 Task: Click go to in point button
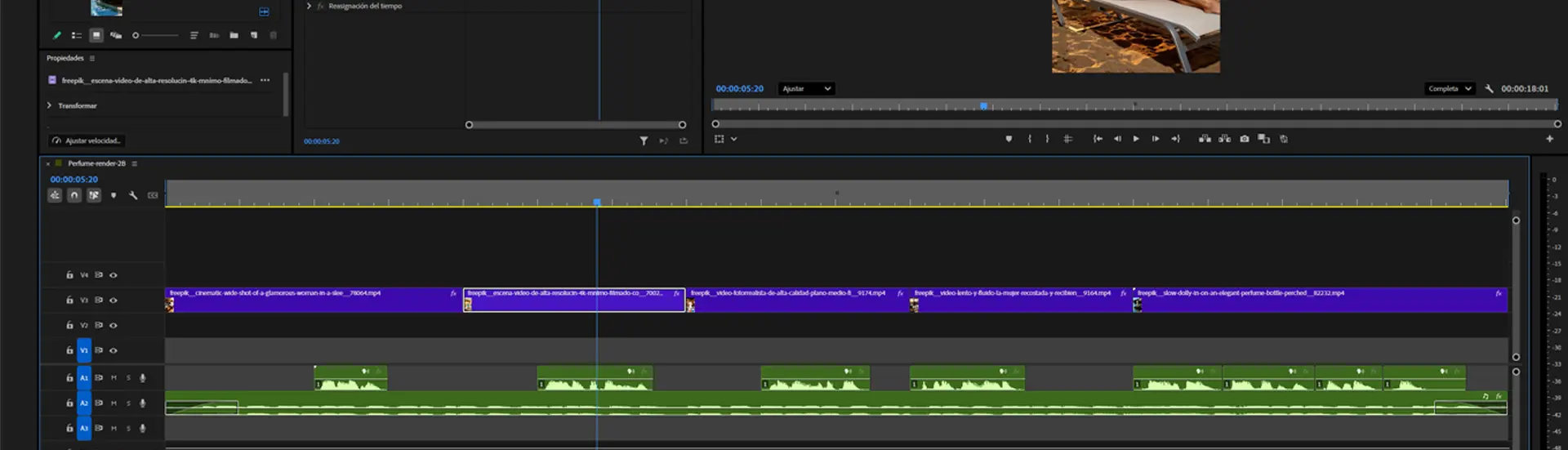click(1098, 139)
